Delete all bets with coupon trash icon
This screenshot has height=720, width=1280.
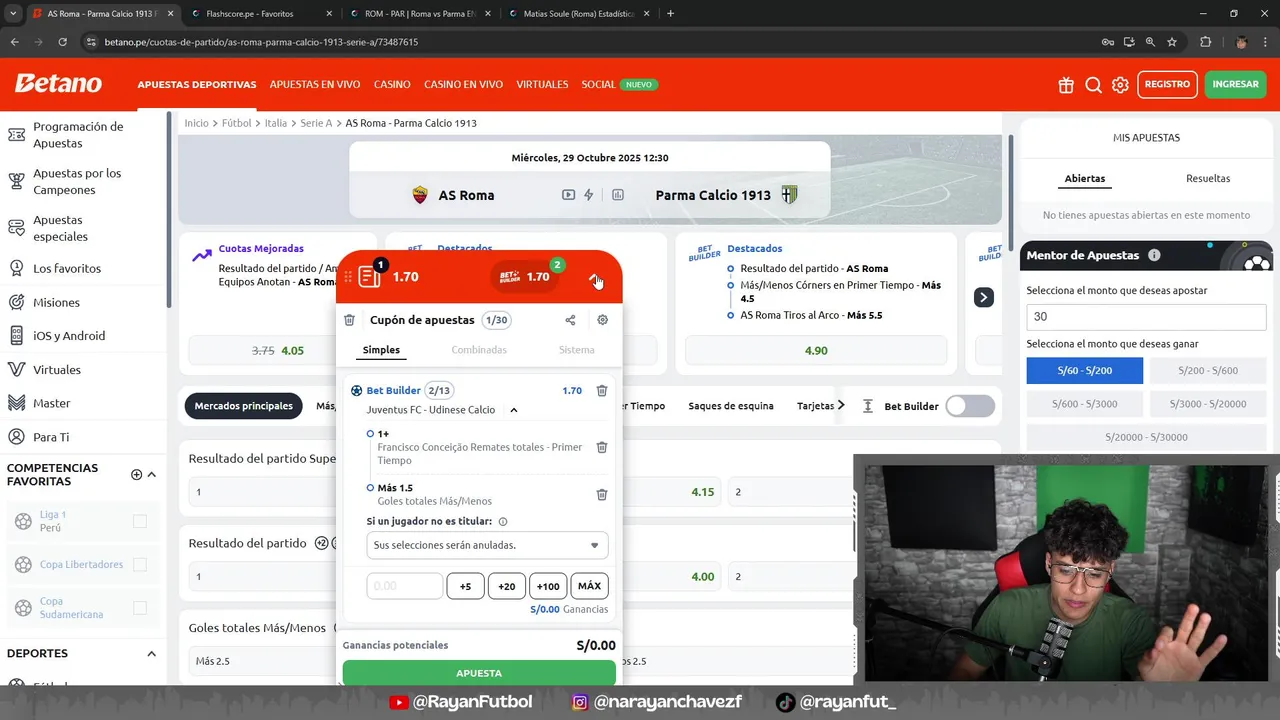(x=349, y=320)
